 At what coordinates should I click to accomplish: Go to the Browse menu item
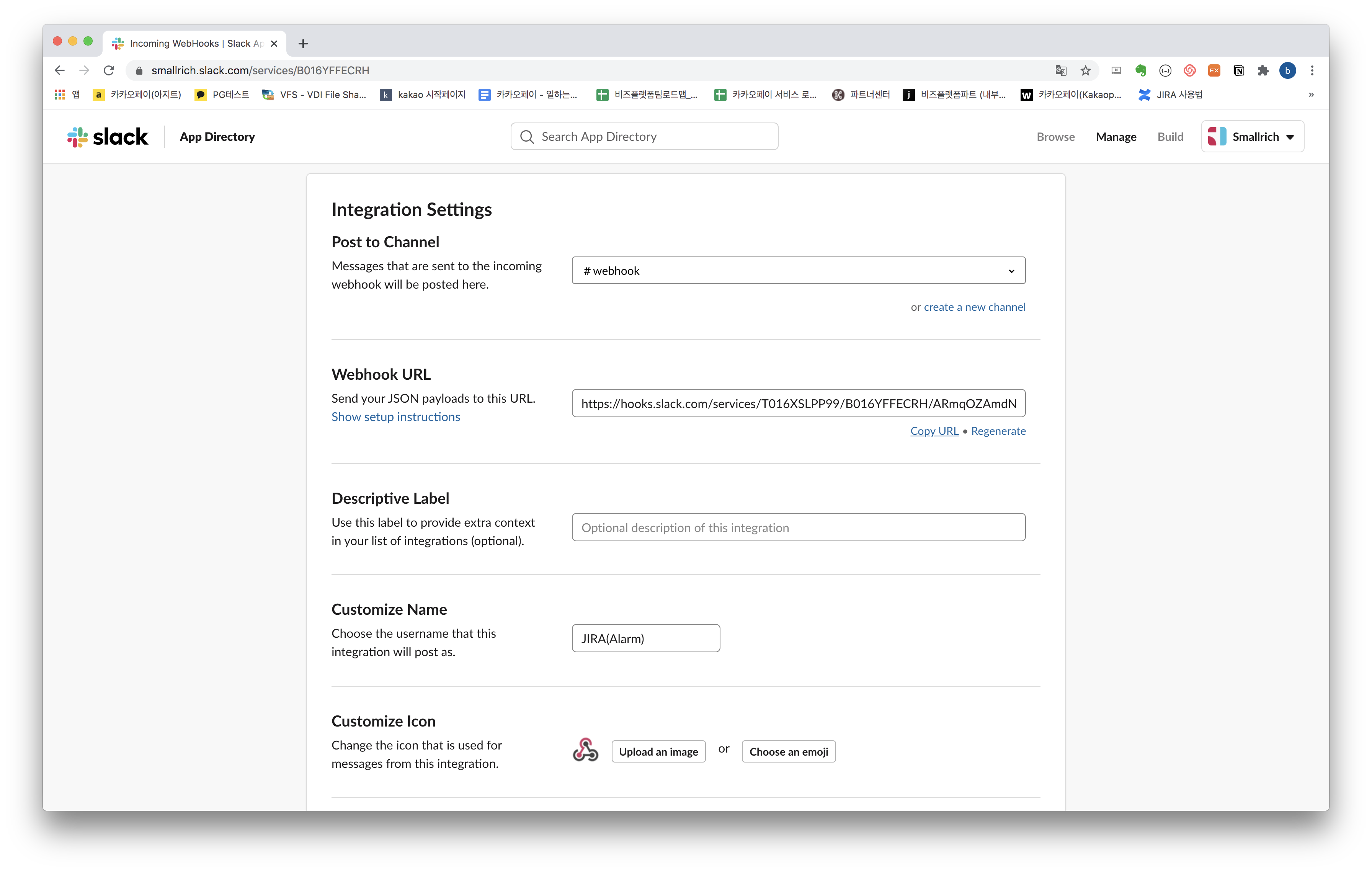coord(1055,137)
